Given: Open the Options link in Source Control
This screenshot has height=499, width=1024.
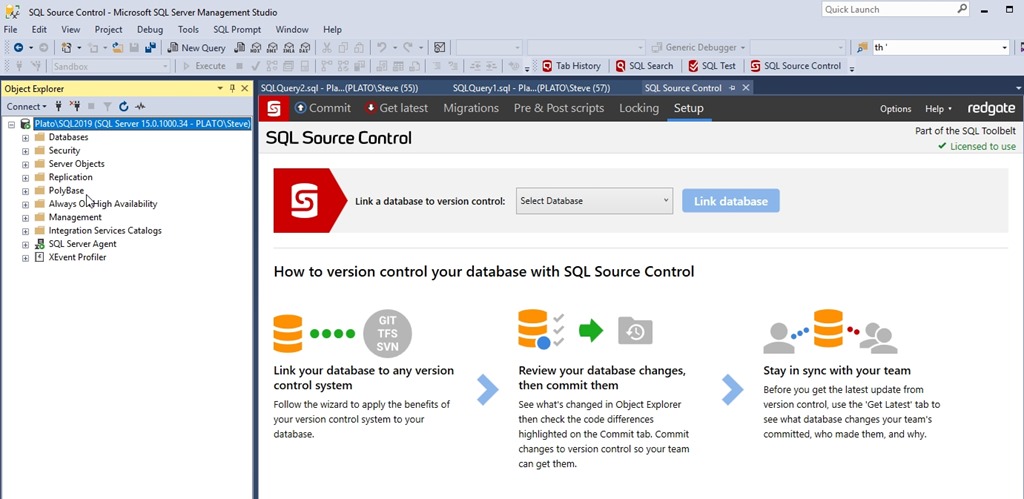Looking at the screenshot, I should coord(895,109).
